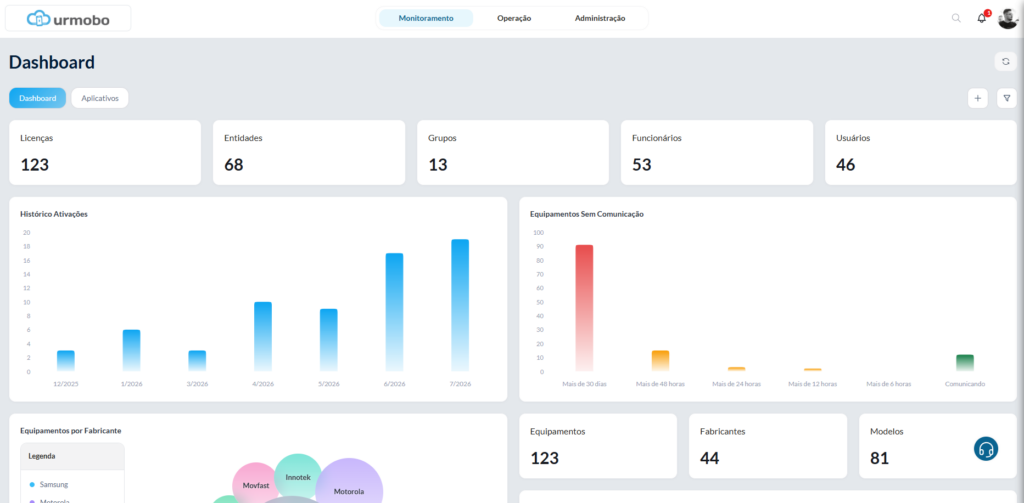Click the urmobo cloud logo
The width and height of the screenshot is (1024, 503).
point(68,19)
